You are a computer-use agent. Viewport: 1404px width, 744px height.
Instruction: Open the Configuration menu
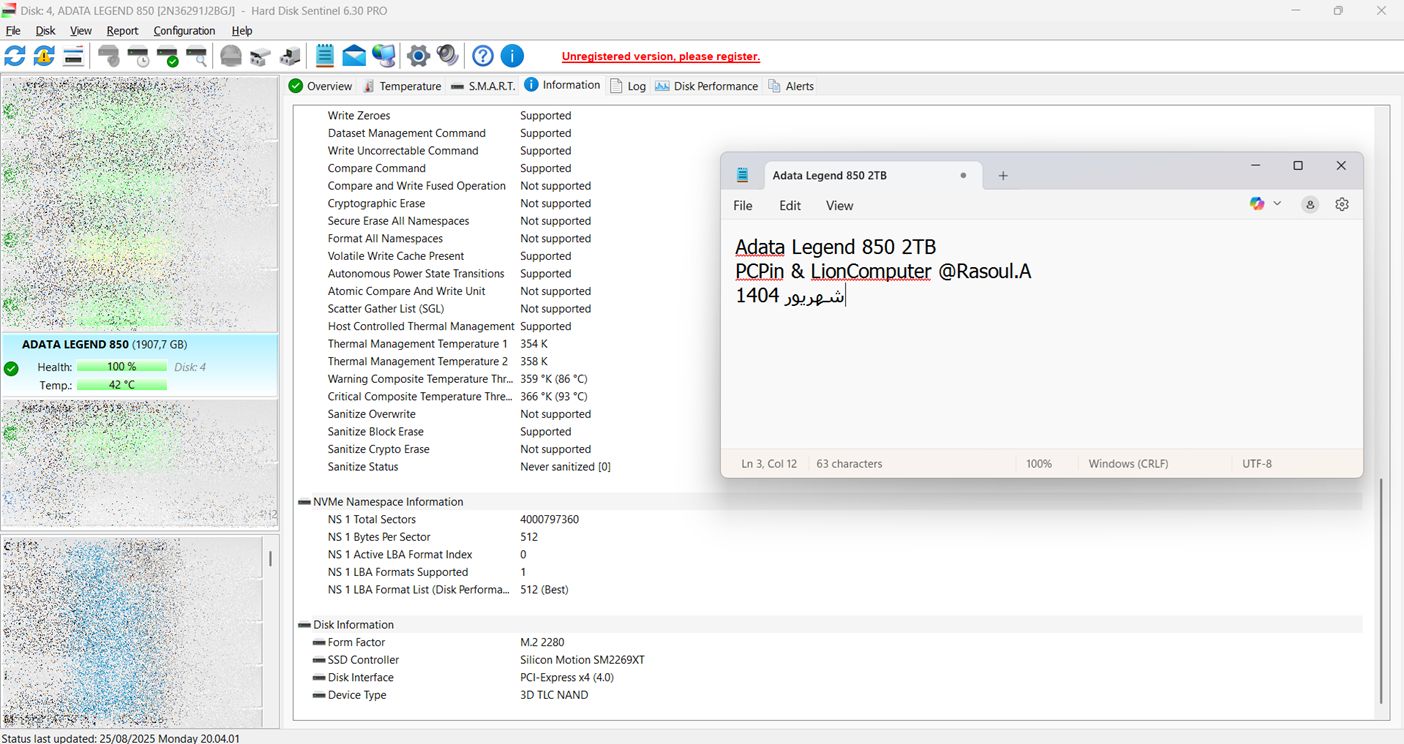[184, 31]
